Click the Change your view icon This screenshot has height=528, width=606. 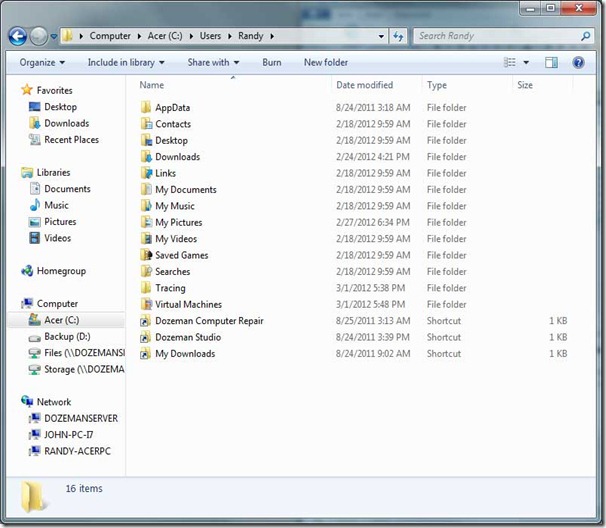pyautogui.click(x=509, y=62)
